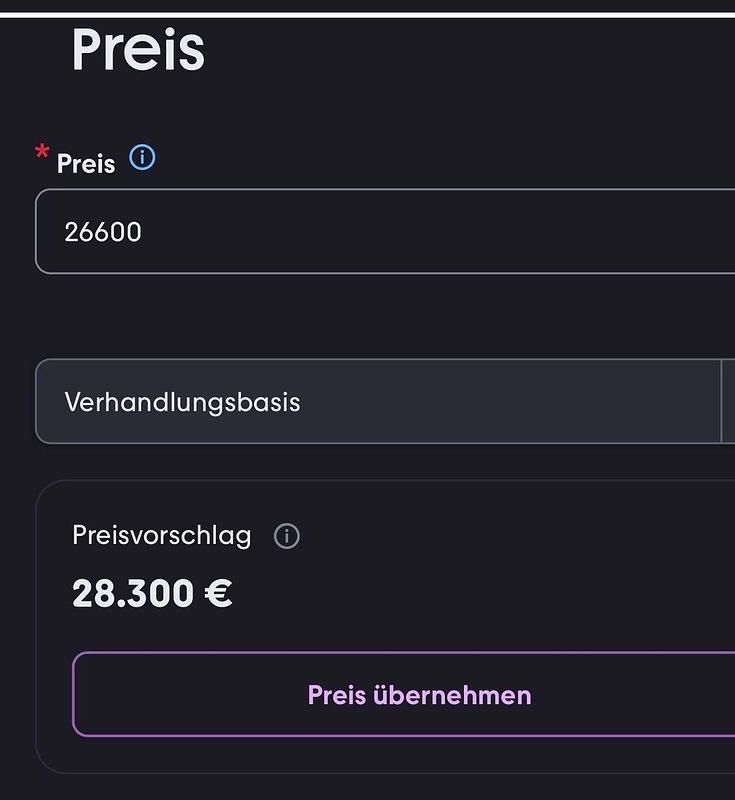Viewport: 735px width, 800px height.
Task: Click the red required asterisk before Preis
Action: (x=42, y=153)
